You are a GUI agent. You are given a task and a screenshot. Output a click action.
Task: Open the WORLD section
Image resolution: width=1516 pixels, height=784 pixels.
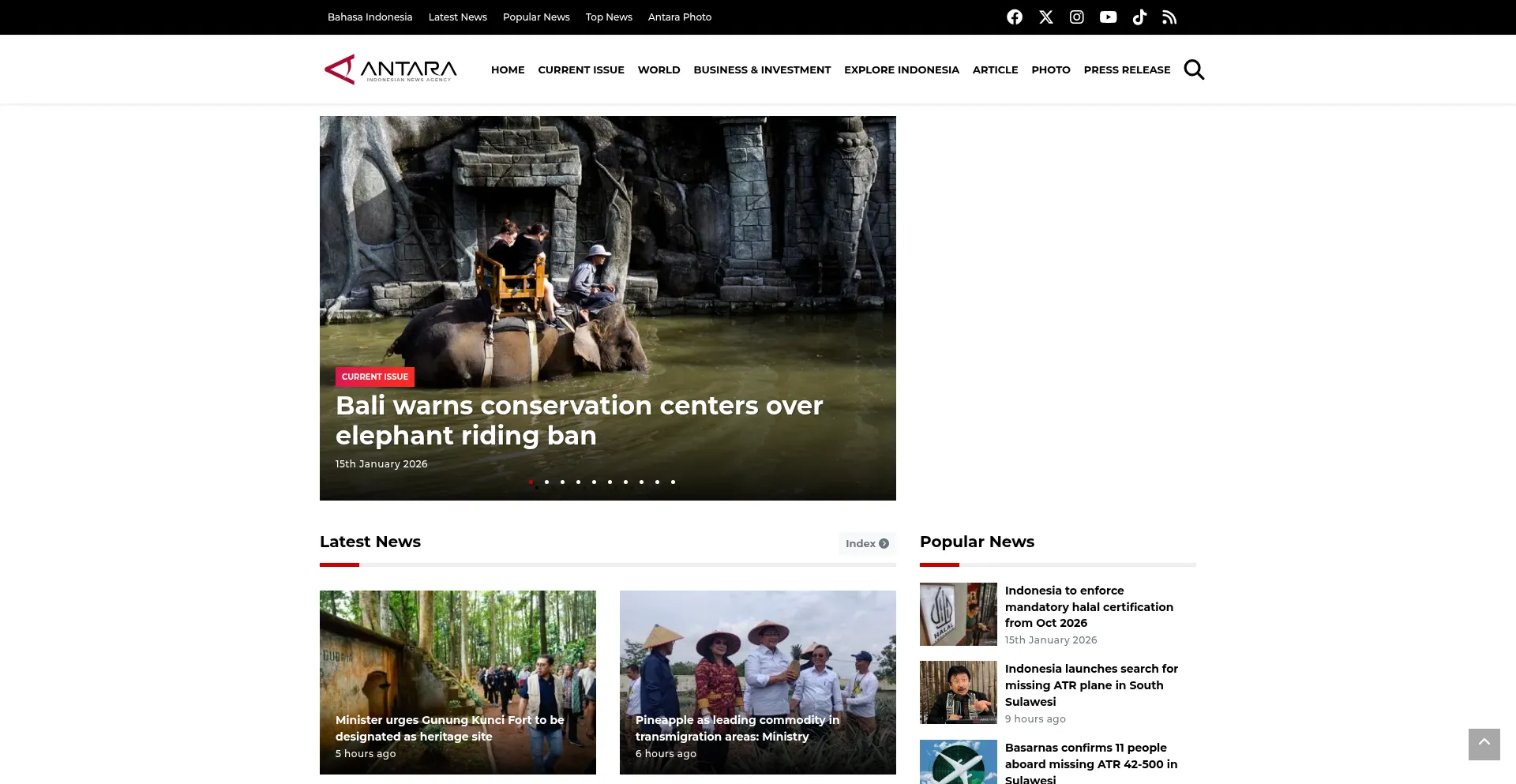point(659,69)
